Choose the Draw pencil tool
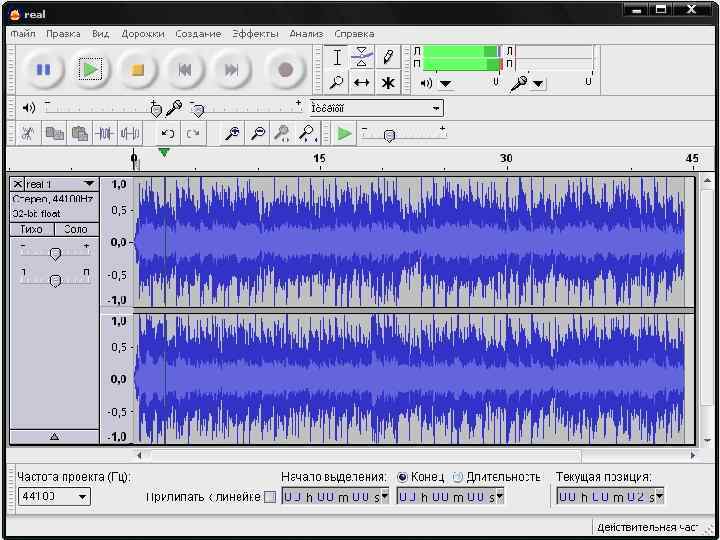Viewport: 720px width, 540px height. click(x=388, y=57)
